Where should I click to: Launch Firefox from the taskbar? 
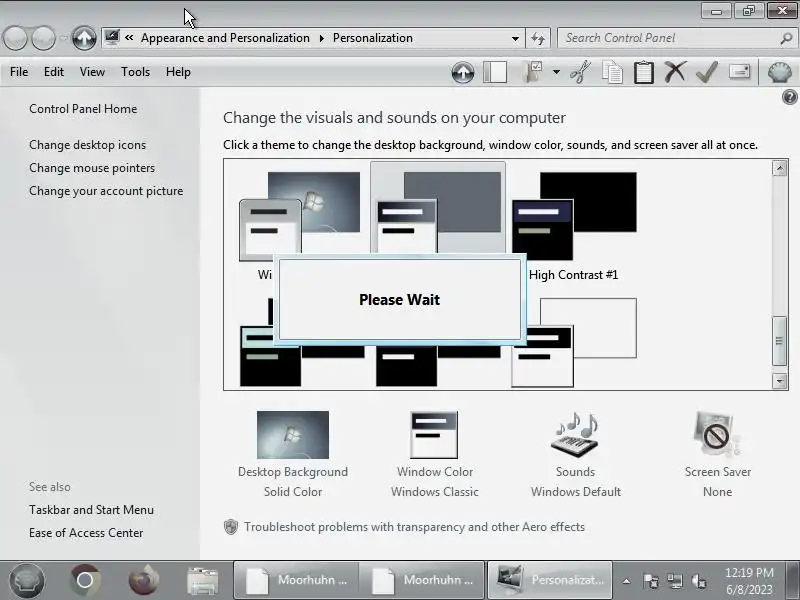(143, 580)
